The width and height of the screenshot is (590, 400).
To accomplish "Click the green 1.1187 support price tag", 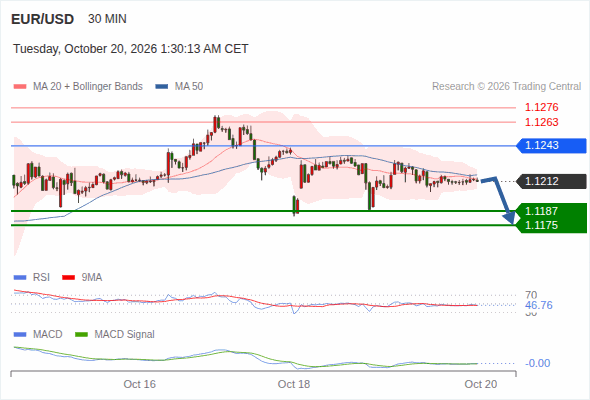I will click(551, 211).
